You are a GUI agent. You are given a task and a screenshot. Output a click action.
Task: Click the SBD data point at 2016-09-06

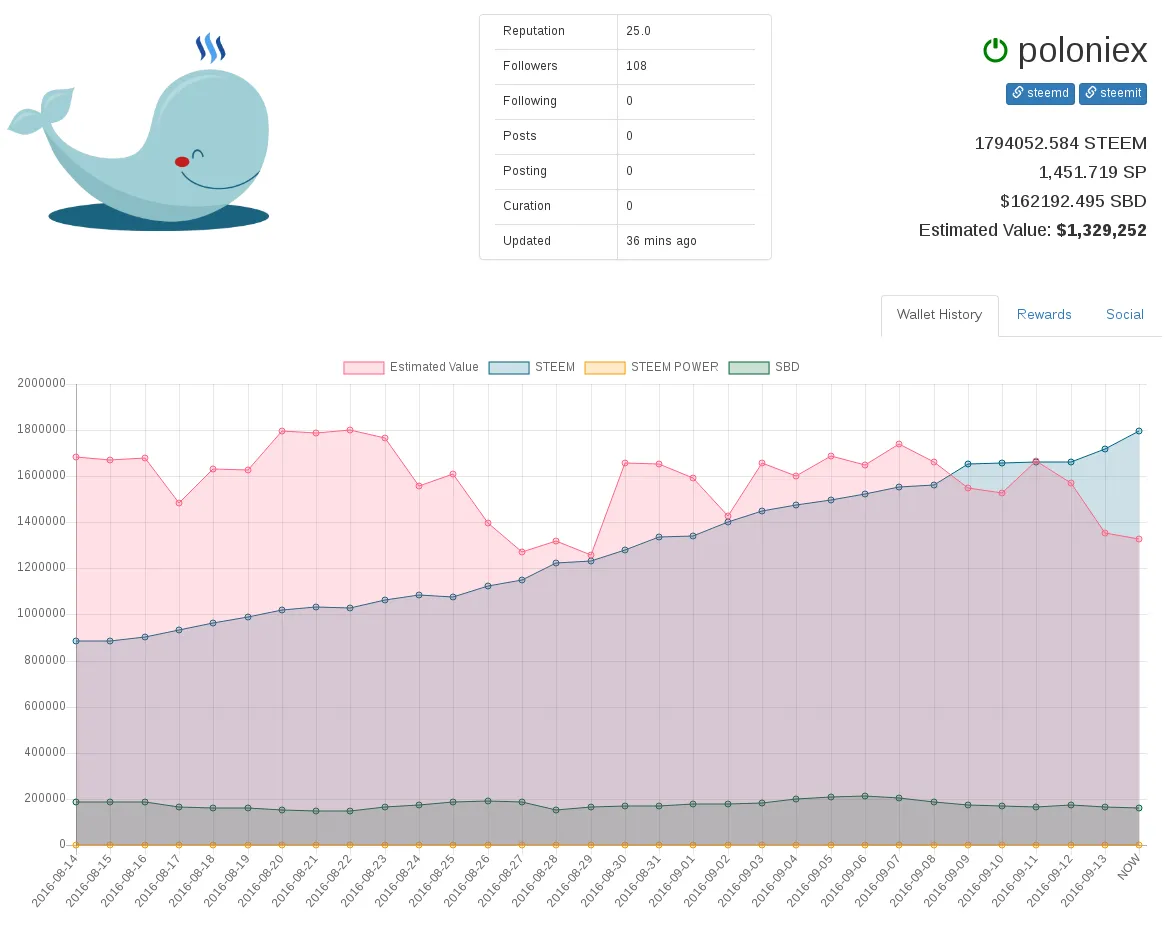(x=865, y=796)
